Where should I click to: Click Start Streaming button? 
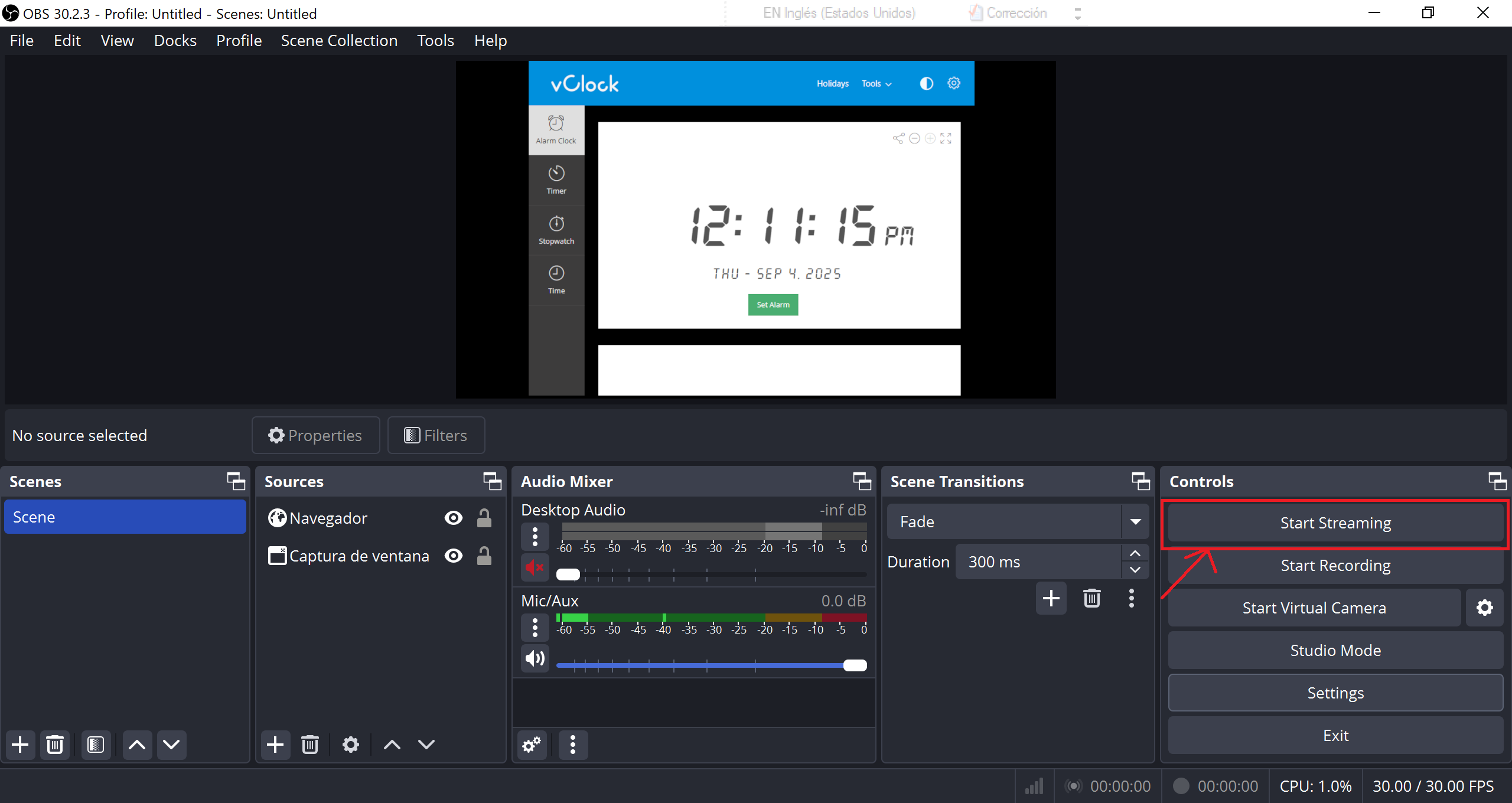(1335, 523)
